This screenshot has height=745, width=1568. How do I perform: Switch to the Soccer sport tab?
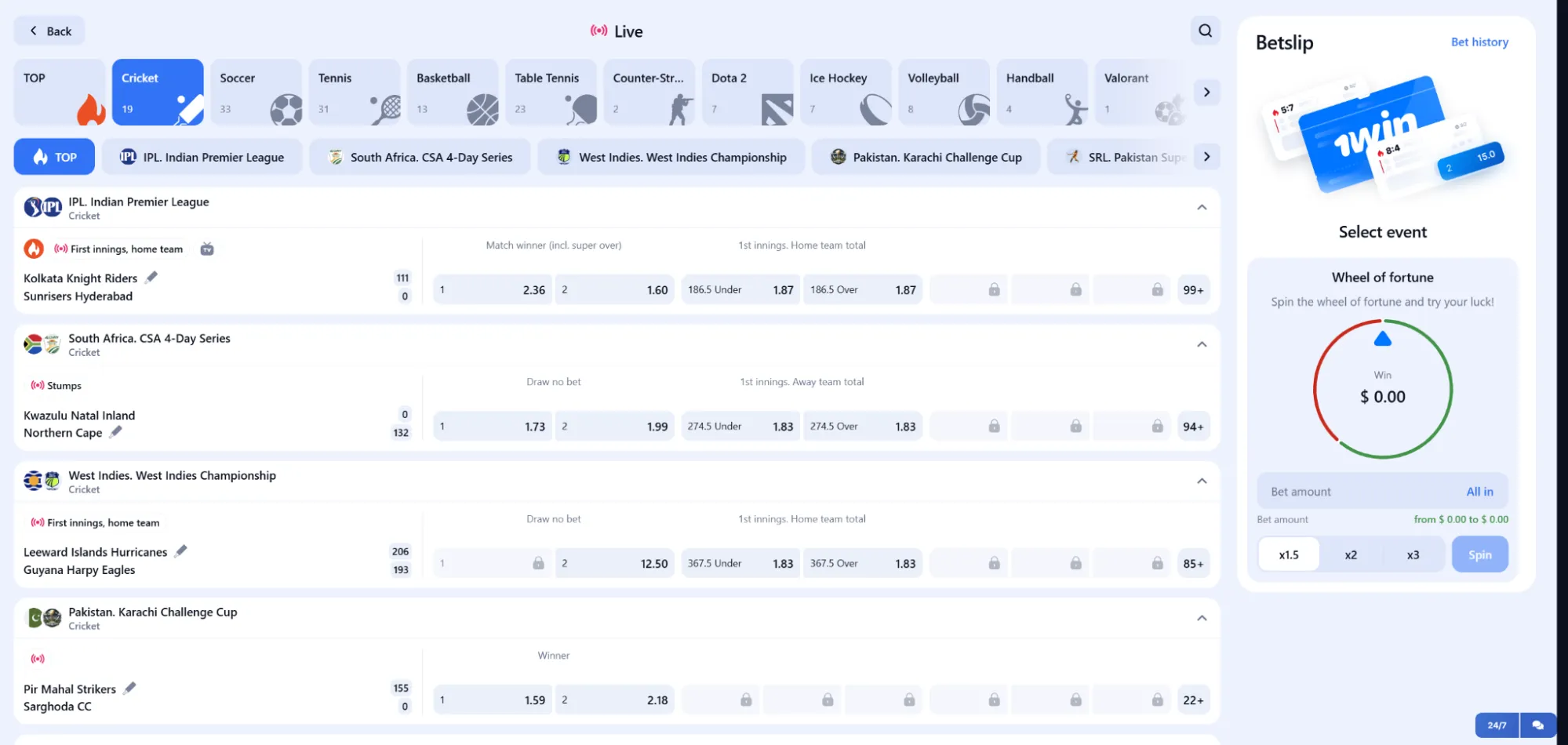256,93
